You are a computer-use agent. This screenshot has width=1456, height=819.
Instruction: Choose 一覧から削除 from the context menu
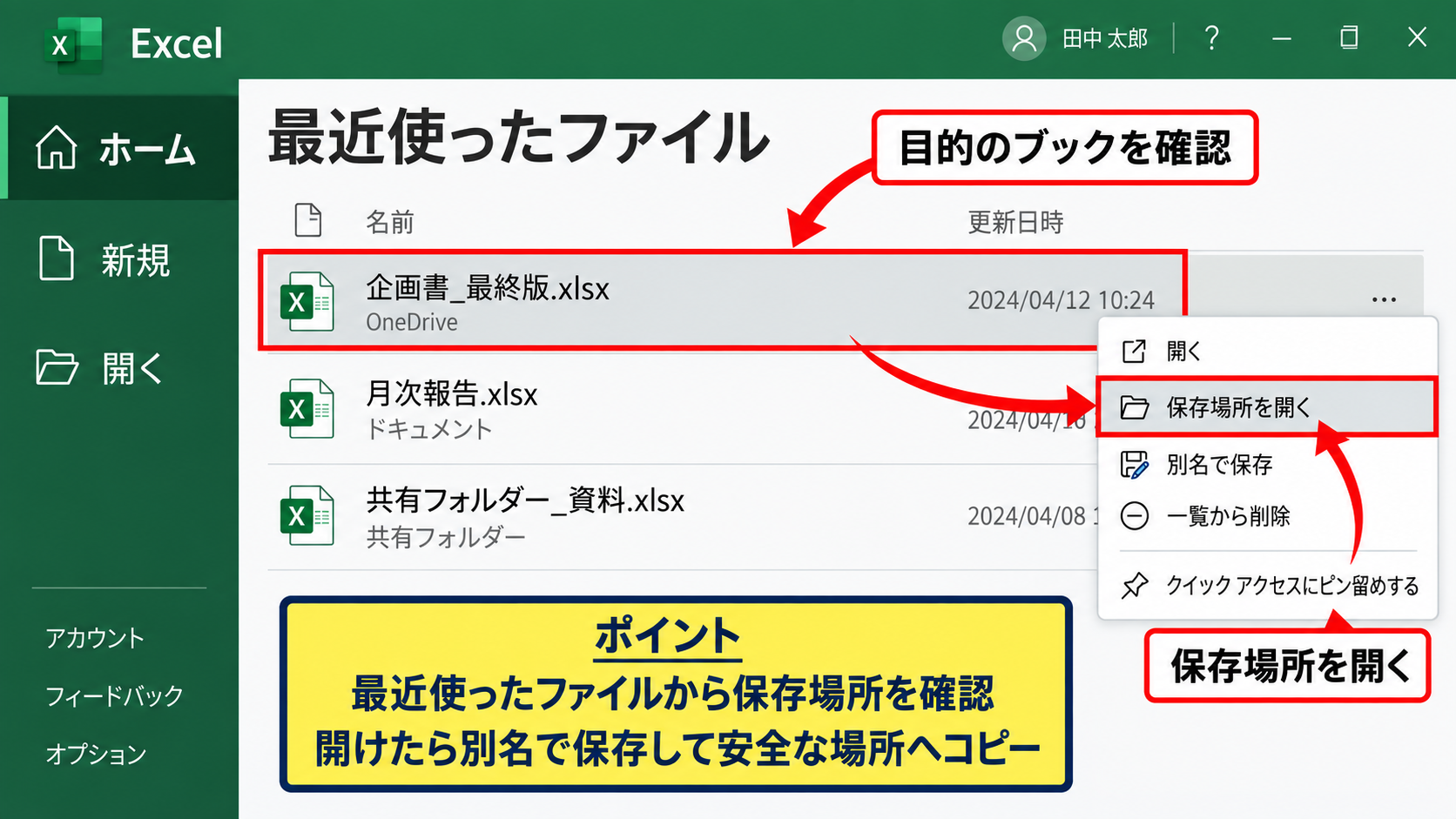coord(1267,516)
